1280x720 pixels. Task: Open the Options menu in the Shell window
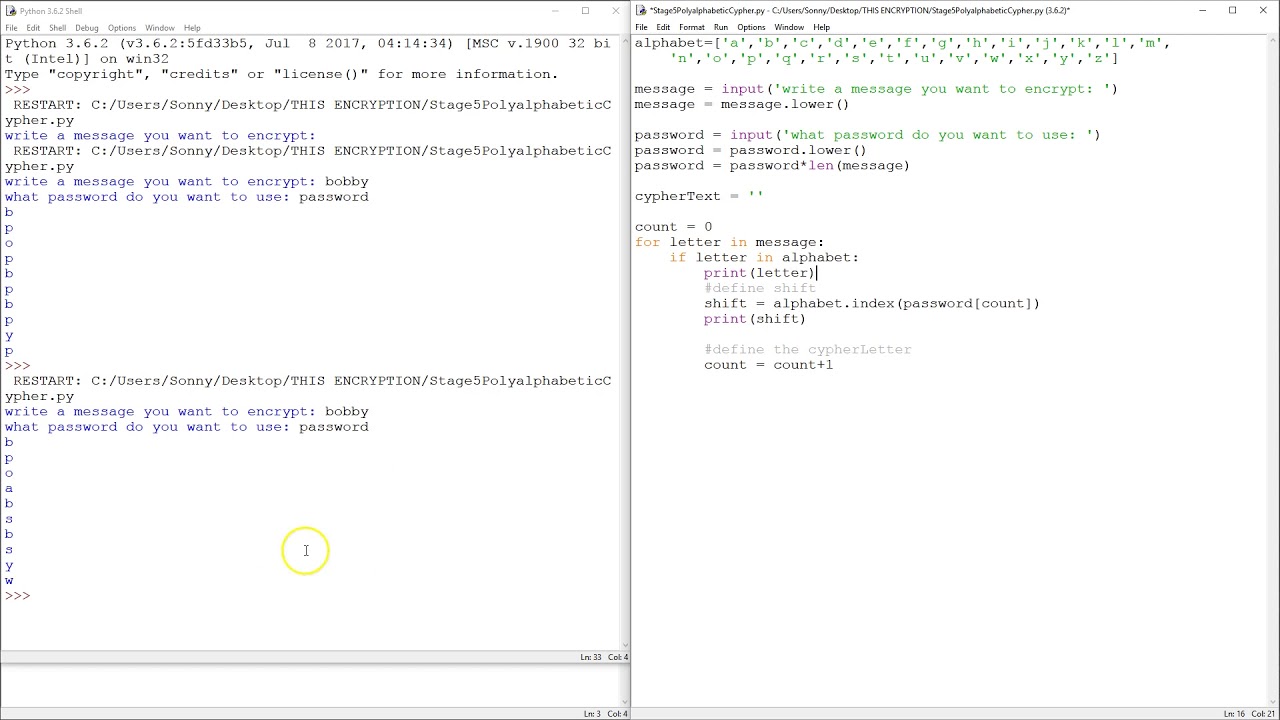[122, 28]
